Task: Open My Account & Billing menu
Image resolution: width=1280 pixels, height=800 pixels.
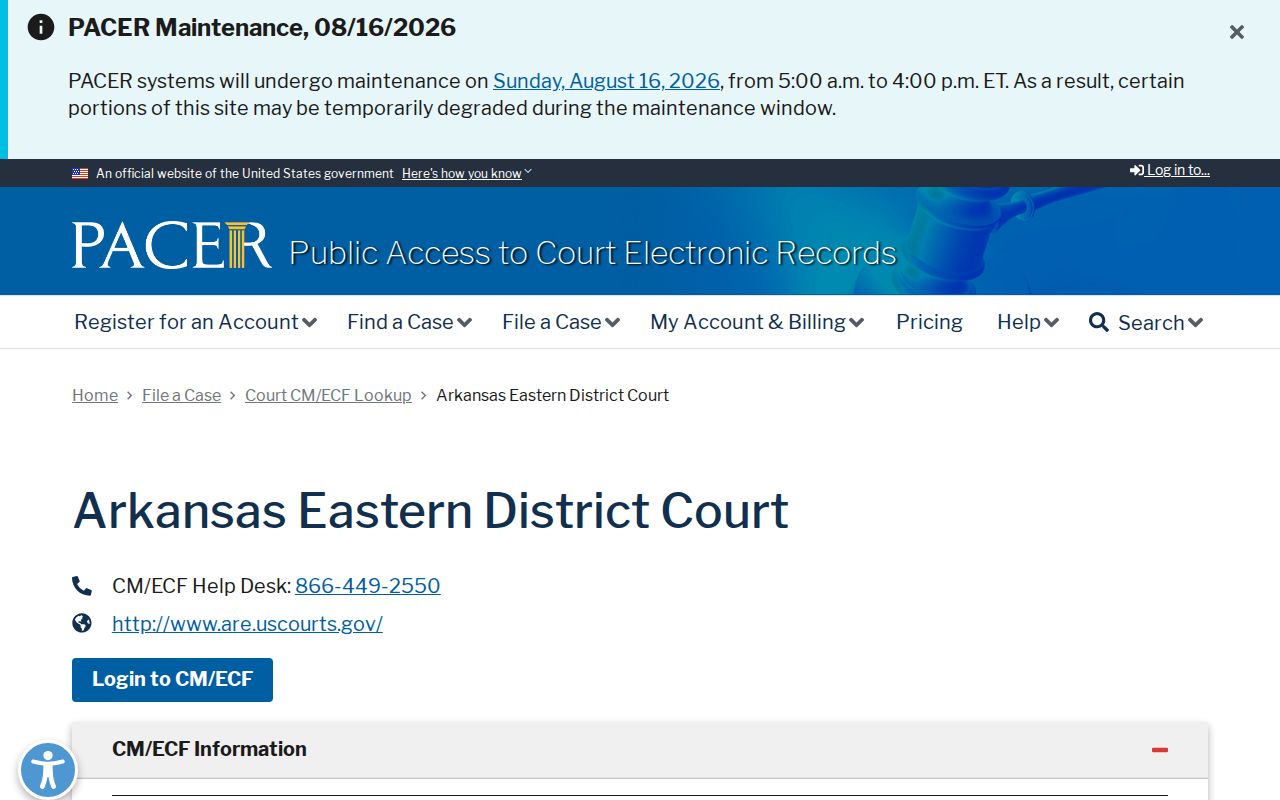Action: (x=757, y=322)
